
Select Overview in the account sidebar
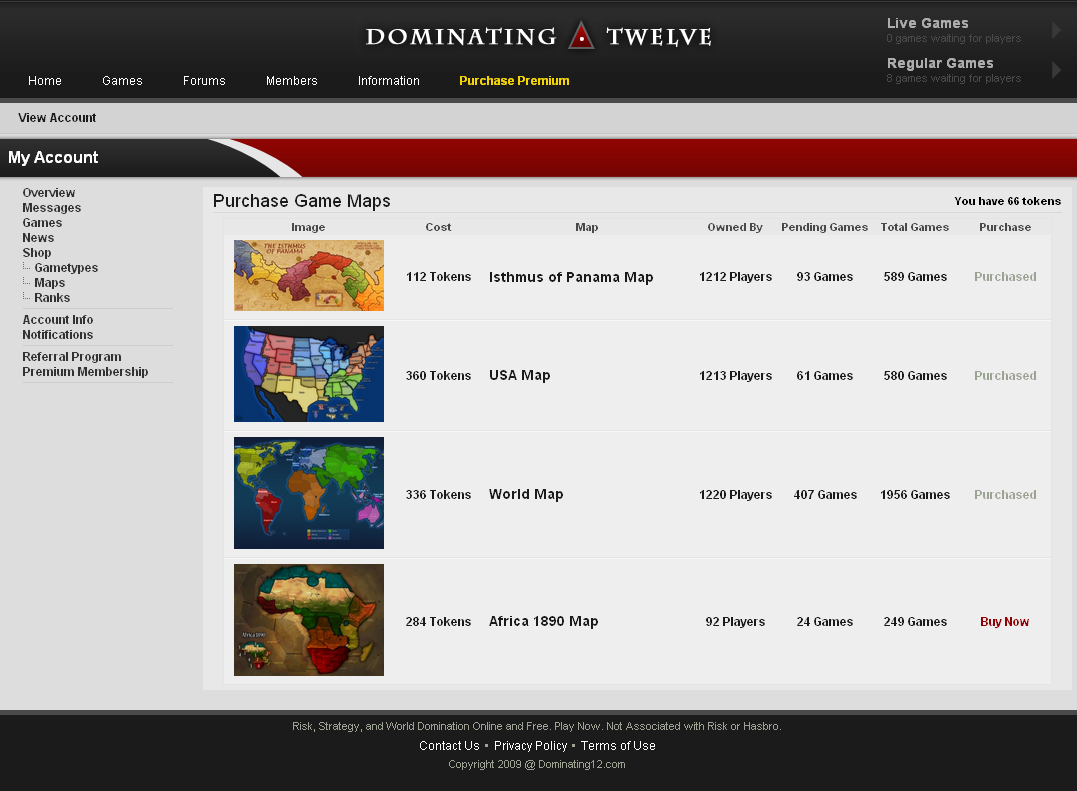coord(49,193)
